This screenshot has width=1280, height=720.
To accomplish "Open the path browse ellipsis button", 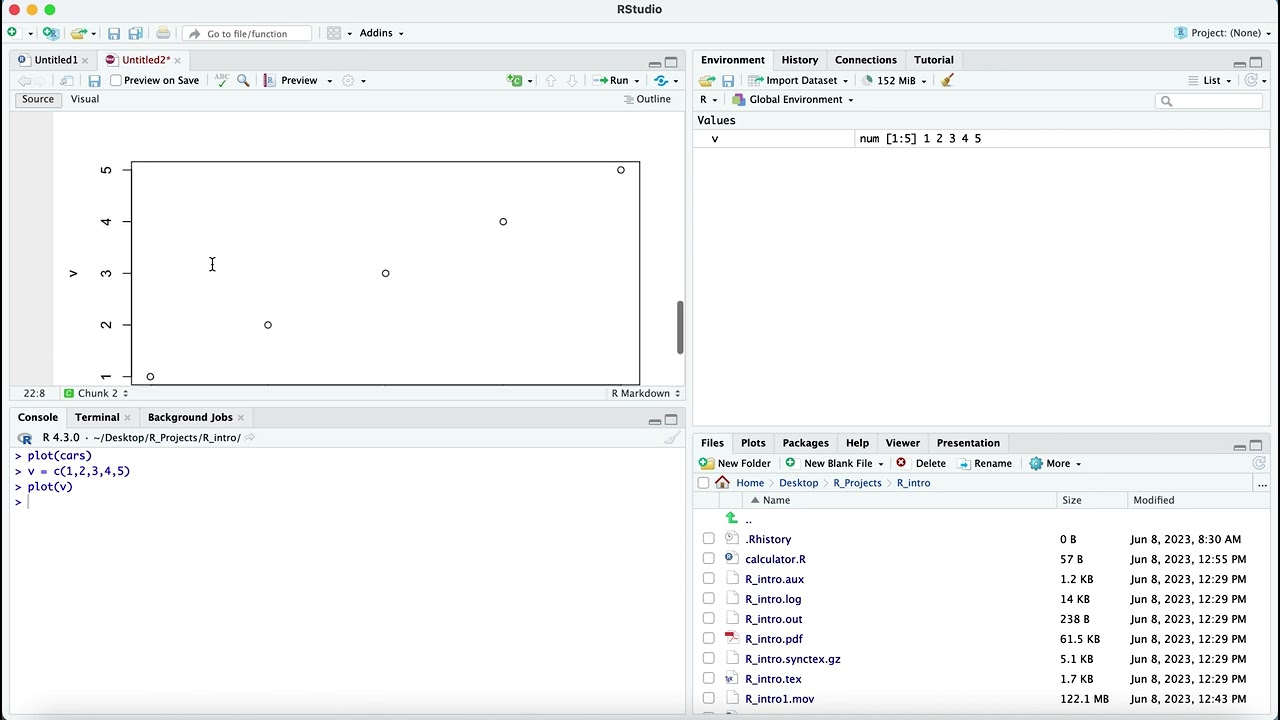I will point(1262,483).
